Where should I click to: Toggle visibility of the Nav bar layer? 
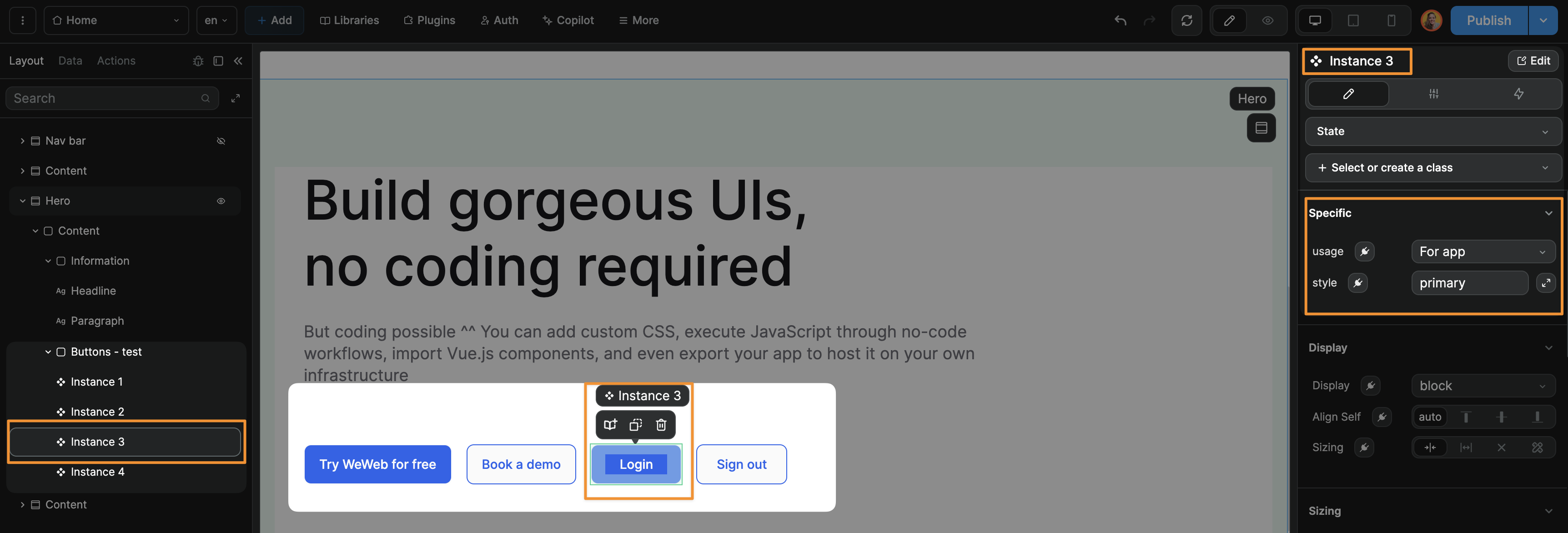click(221, 141)
